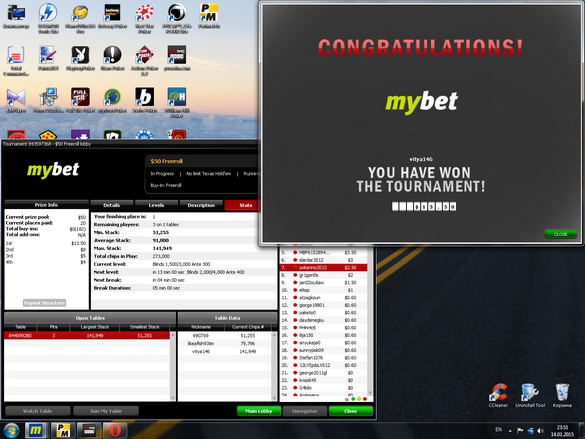Switch to the Details tab

(112, 205)
